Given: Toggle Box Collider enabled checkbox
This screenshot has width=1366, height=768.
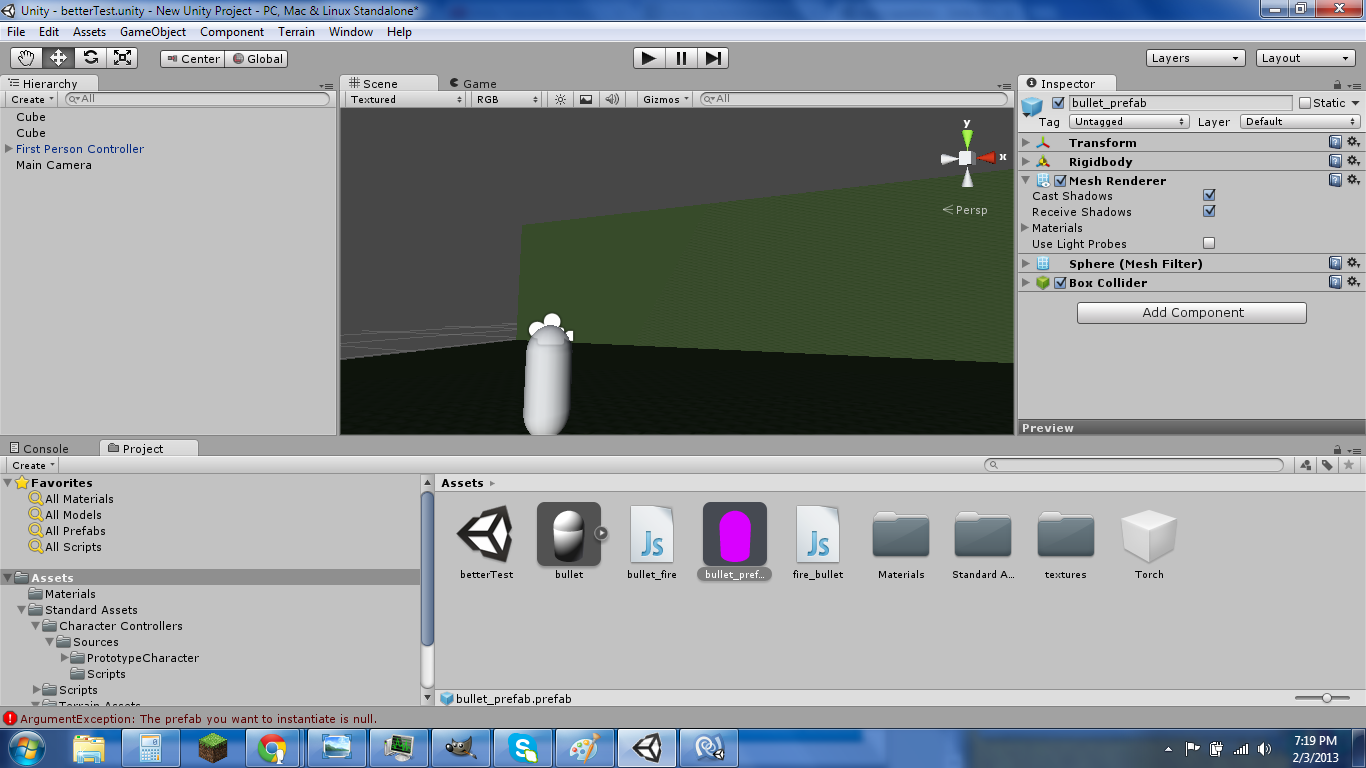Looking at the screenshot, I should click(x=1060, y=283).
